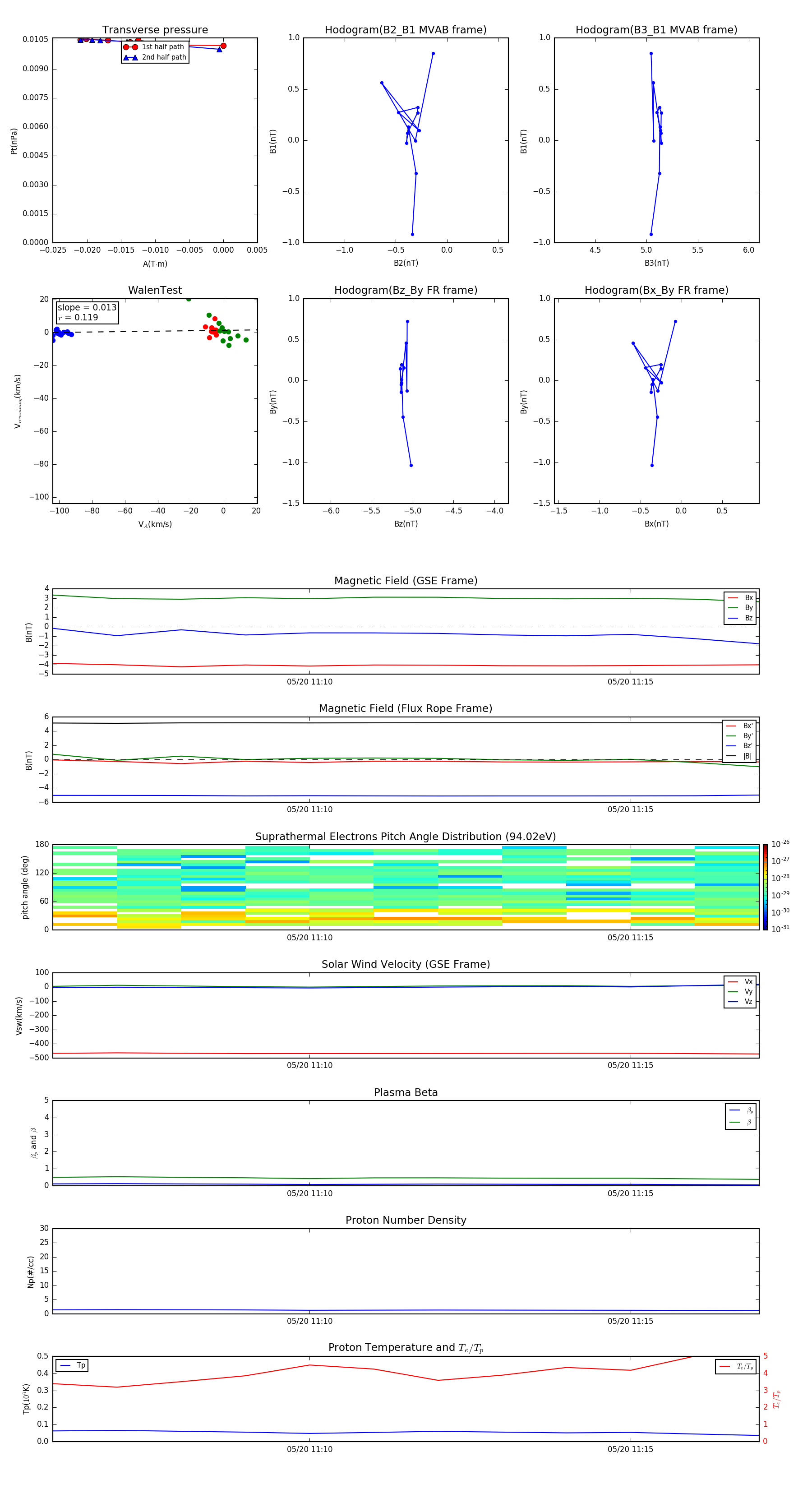Image resolution: width=812 pixels, height=1489 pixels.
Task: Click the 'WalenTest' plot title
Action: [155, 290]
